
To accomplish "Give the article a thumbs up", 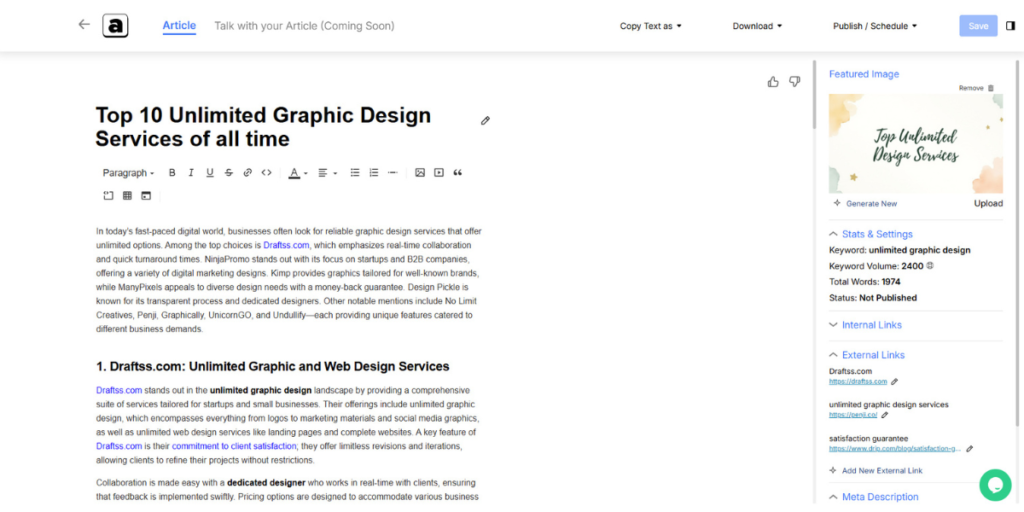I will [x=773, y=82].
